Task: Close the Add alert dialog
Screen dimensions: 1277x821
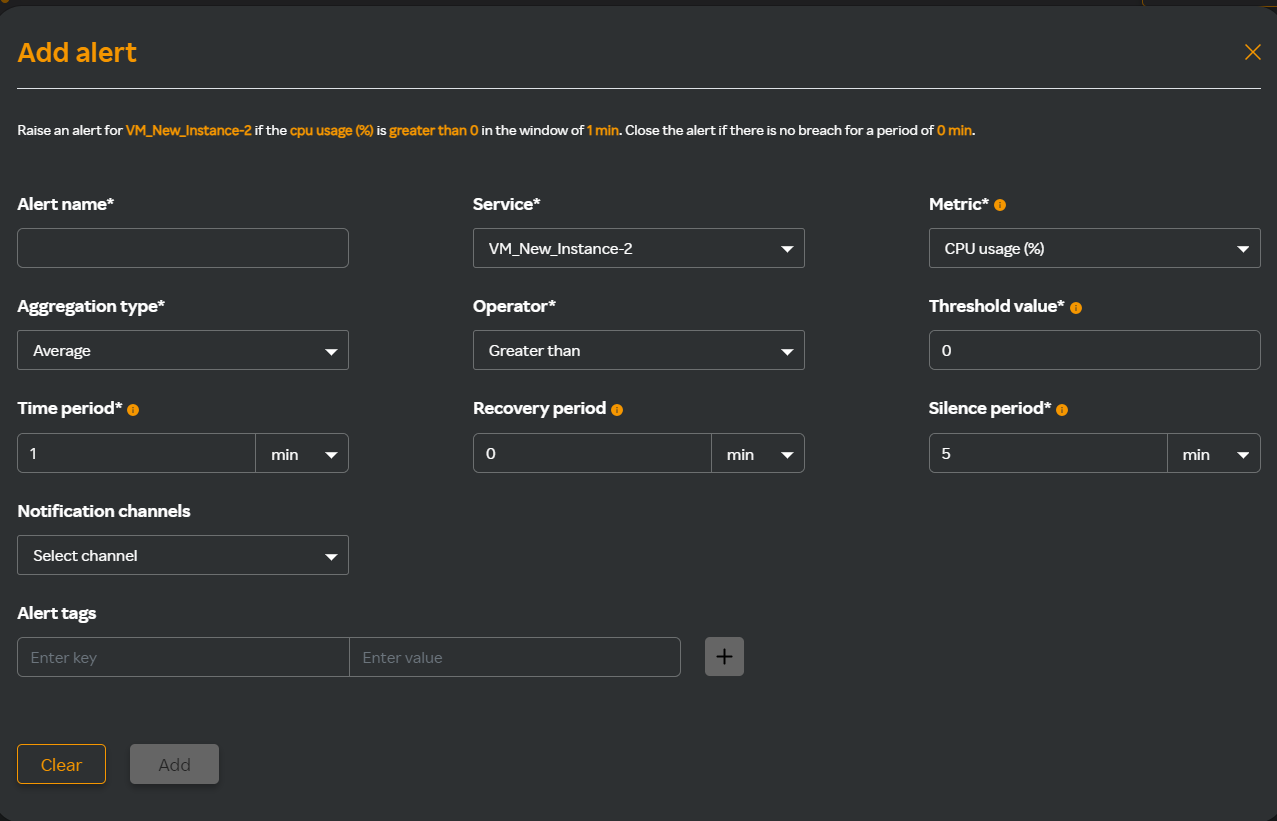Action: pyautogui.click(x=1252, y=53)
